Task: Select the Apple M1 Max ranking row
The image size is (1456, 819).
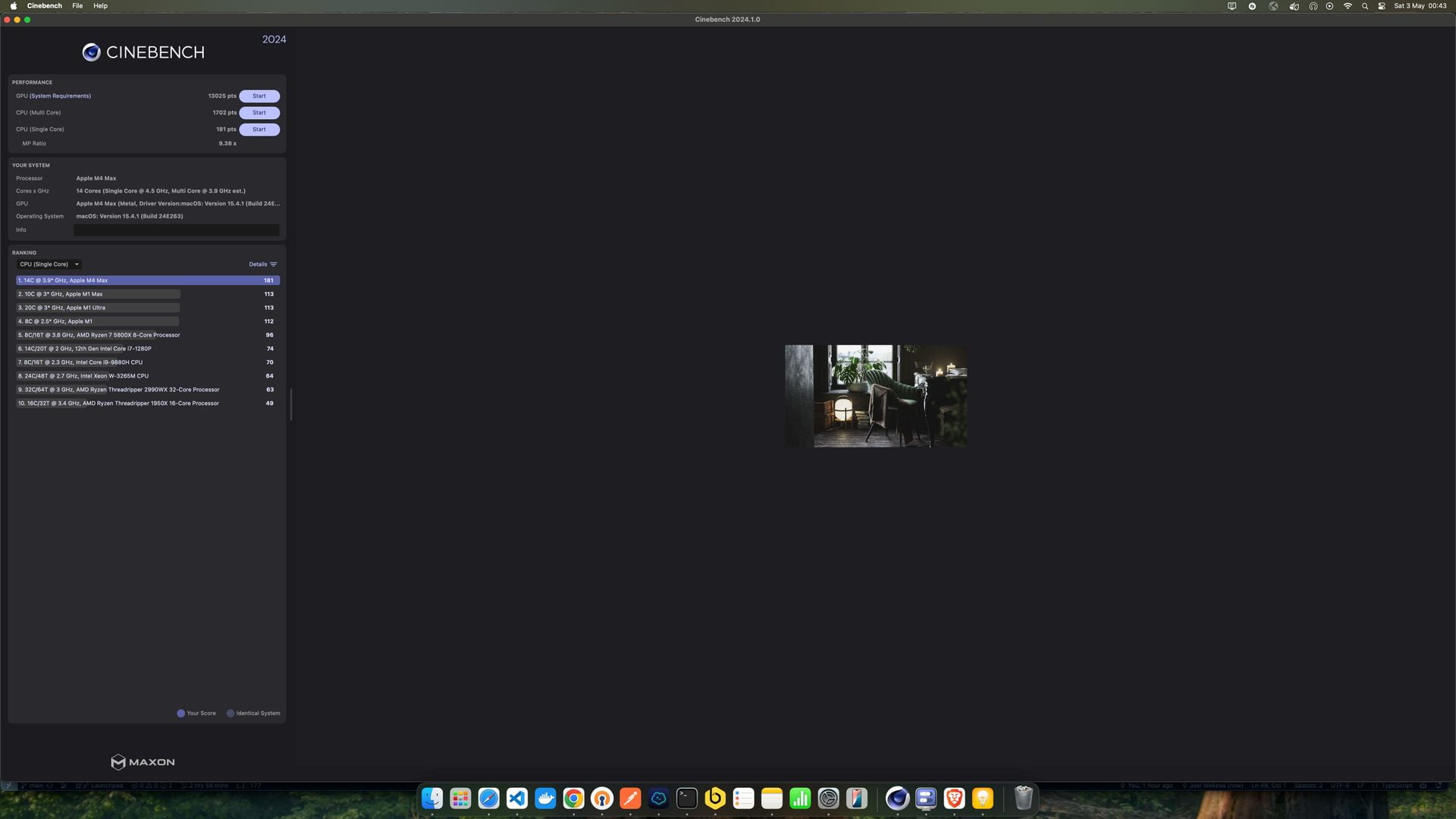Action: pos(148,294)
